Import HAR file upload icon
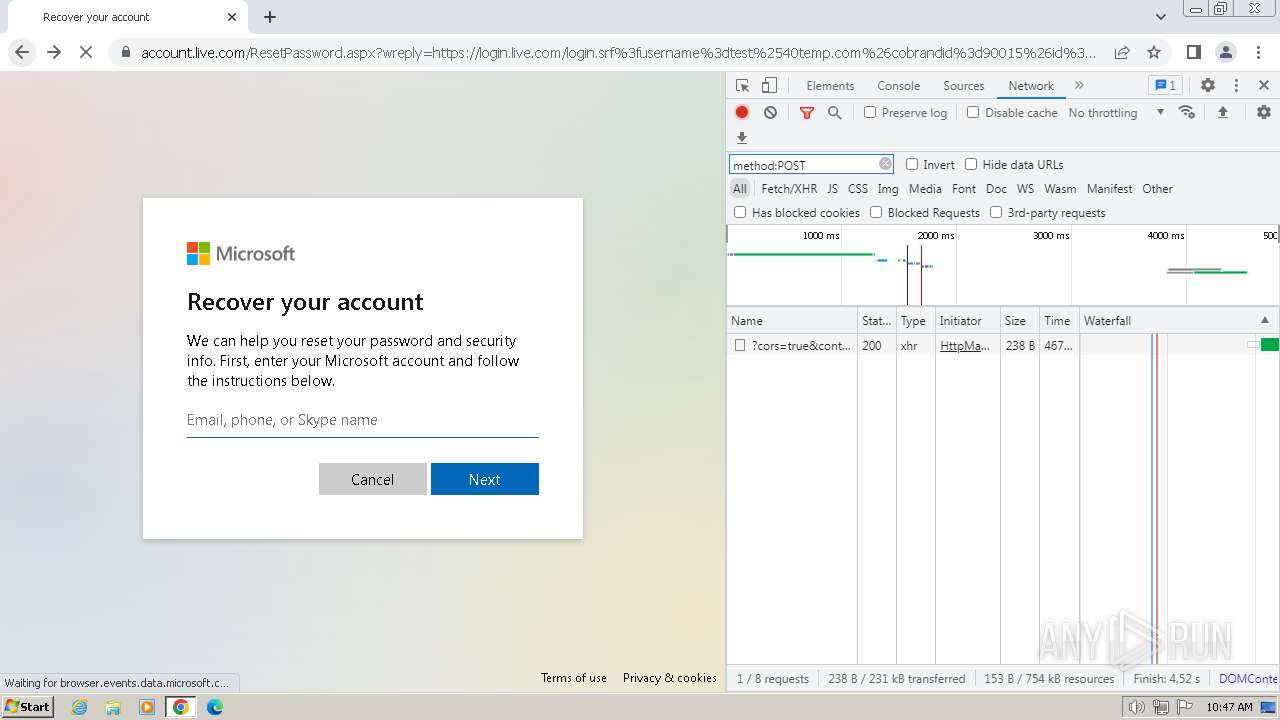Viewport: 1280px width, 720px height. coord(1222,112)
